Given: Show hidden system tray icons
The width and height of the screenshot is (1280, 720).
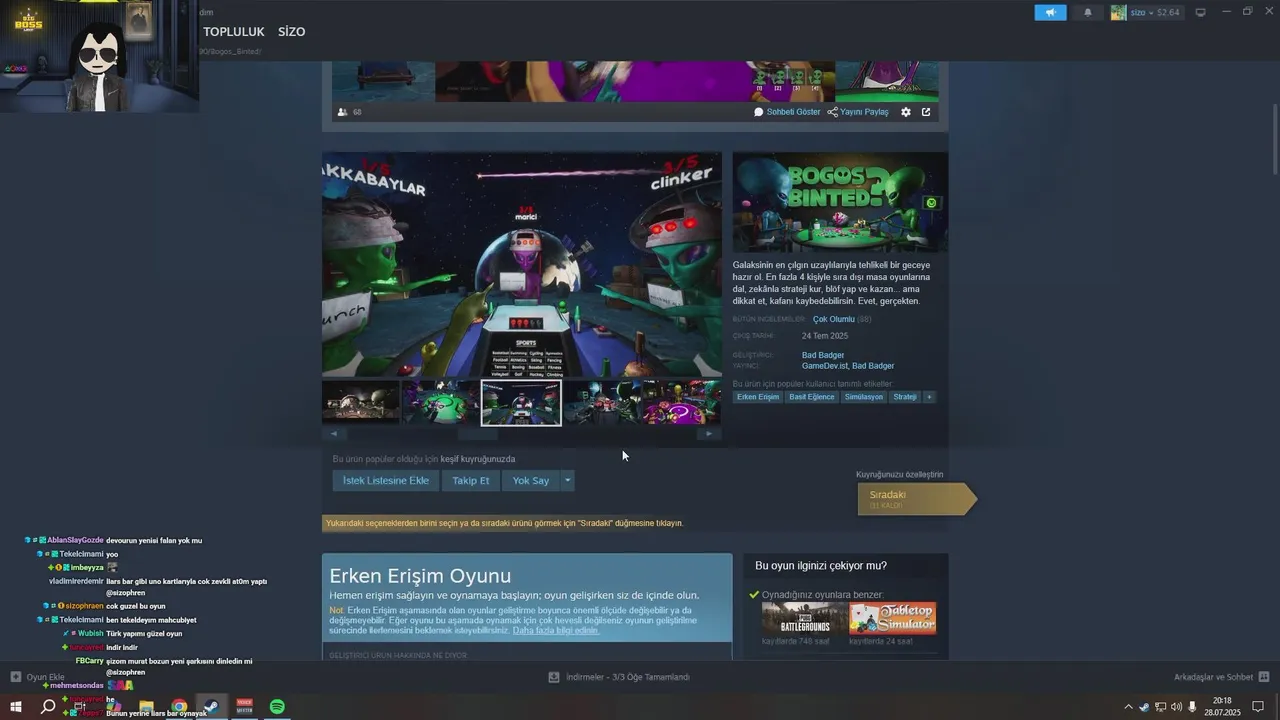Looking at the screenshot, I should click(x=1129, y=707).
